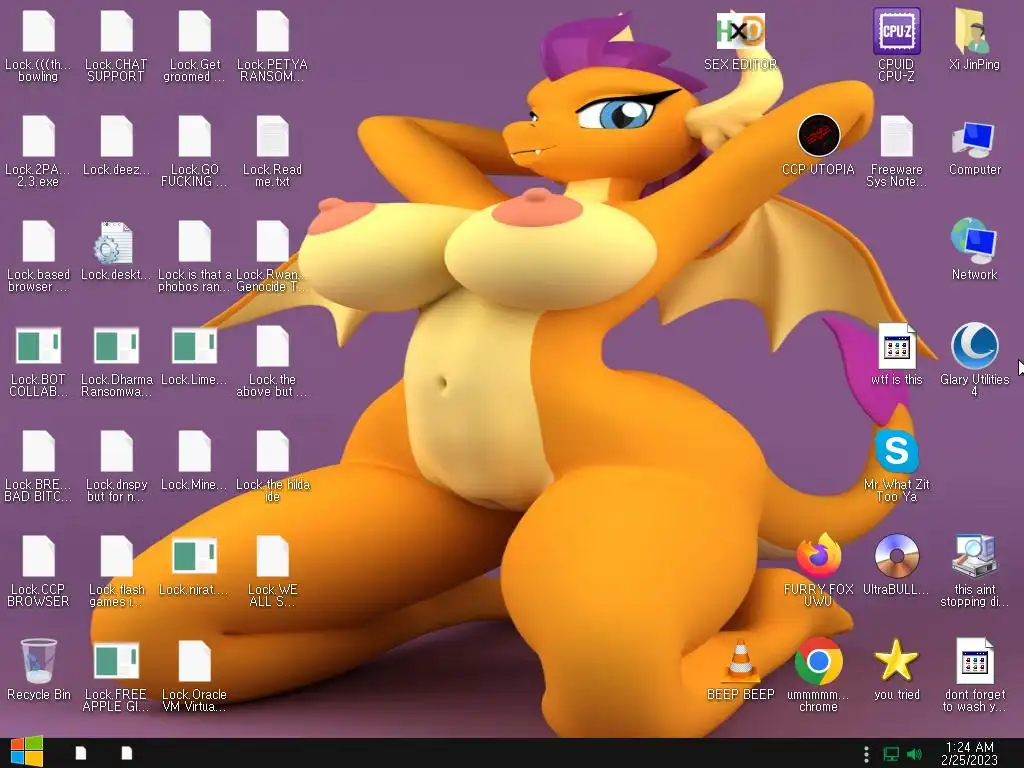The height and width of the screenshot is (768, 1024).
Task: Launch Skype icon labeled Mr. What Zit Too Ya
Action: (897, 451)
